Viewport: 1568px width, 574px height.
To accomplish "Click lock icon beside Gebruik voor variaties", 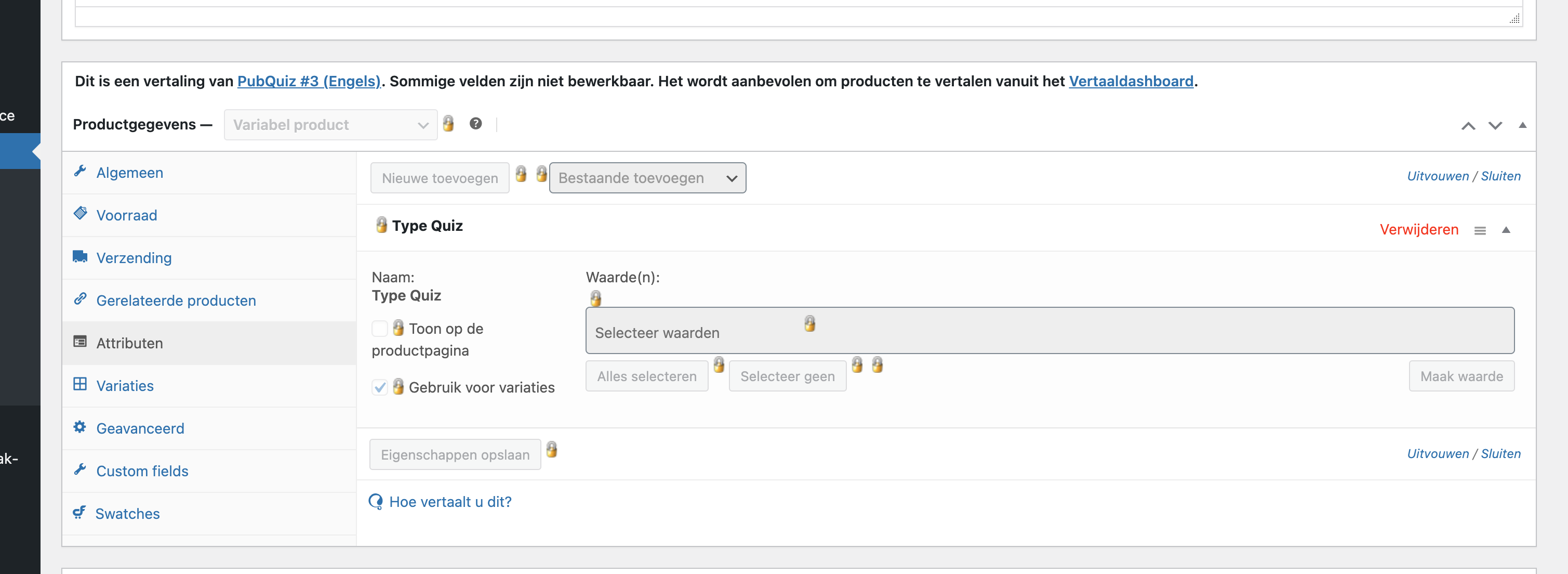I will (398, 386).
